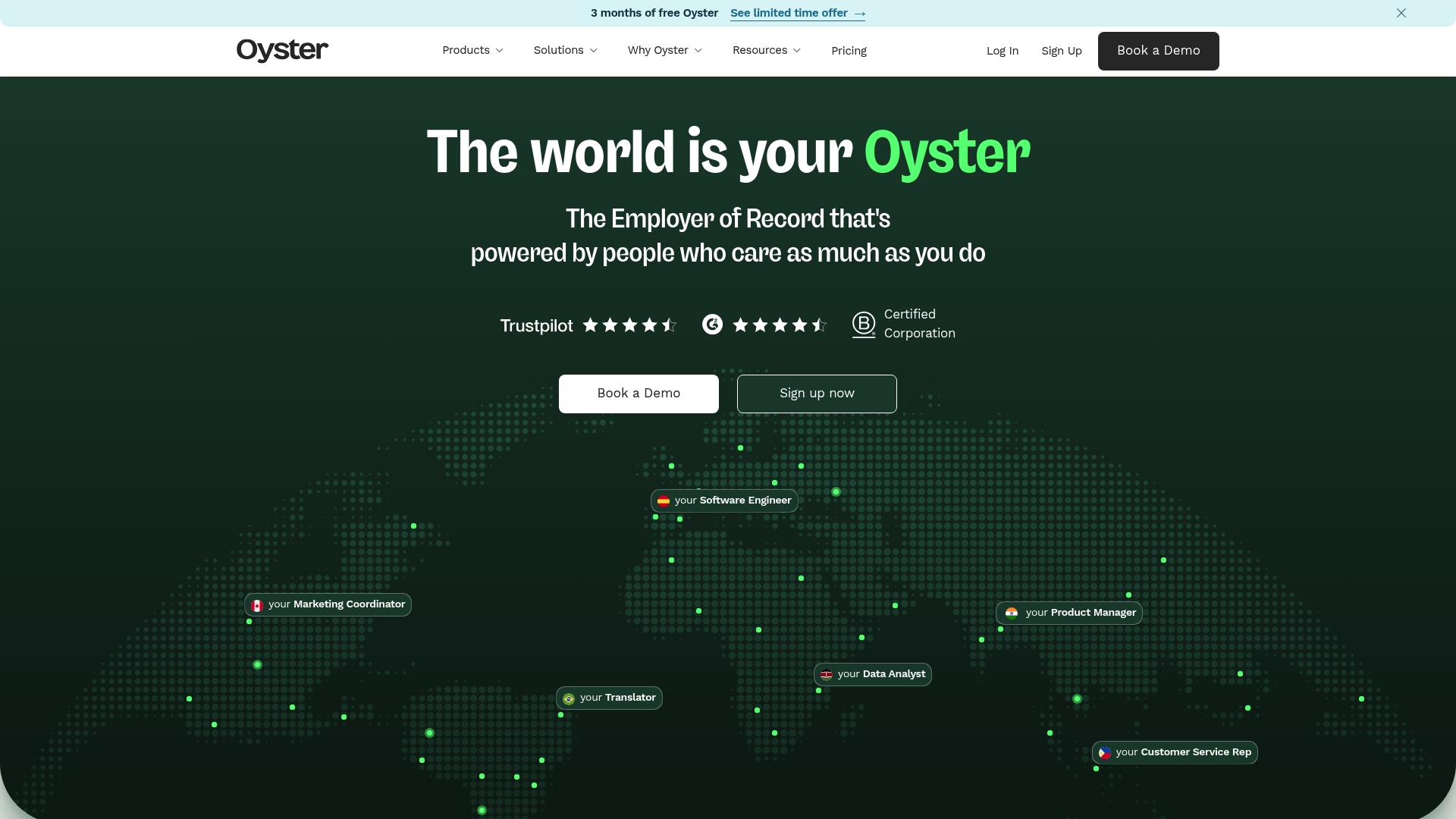Expand the Solutions dropdown
The height and width of the screenshot is (819, 1456).
pos(565,50)
